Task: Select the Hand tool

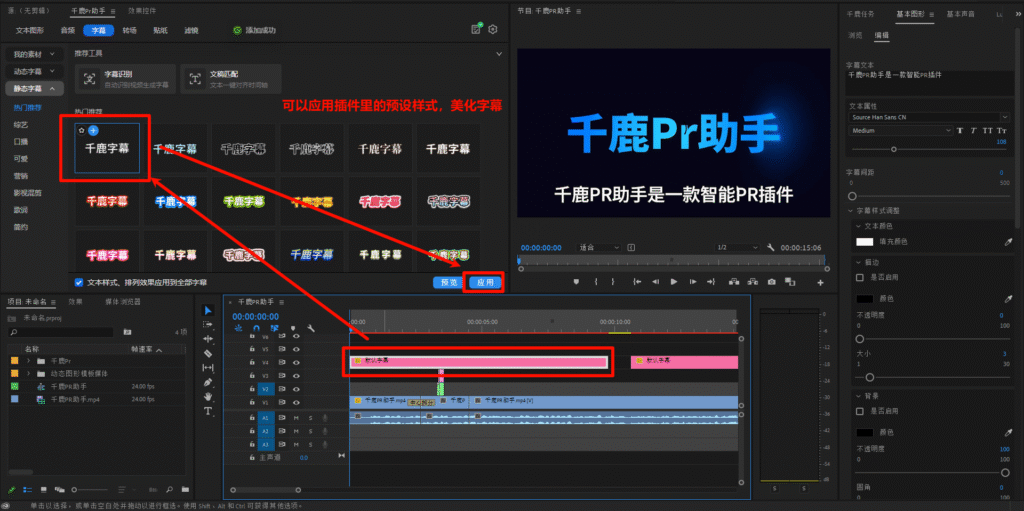Action: [208, 397]
